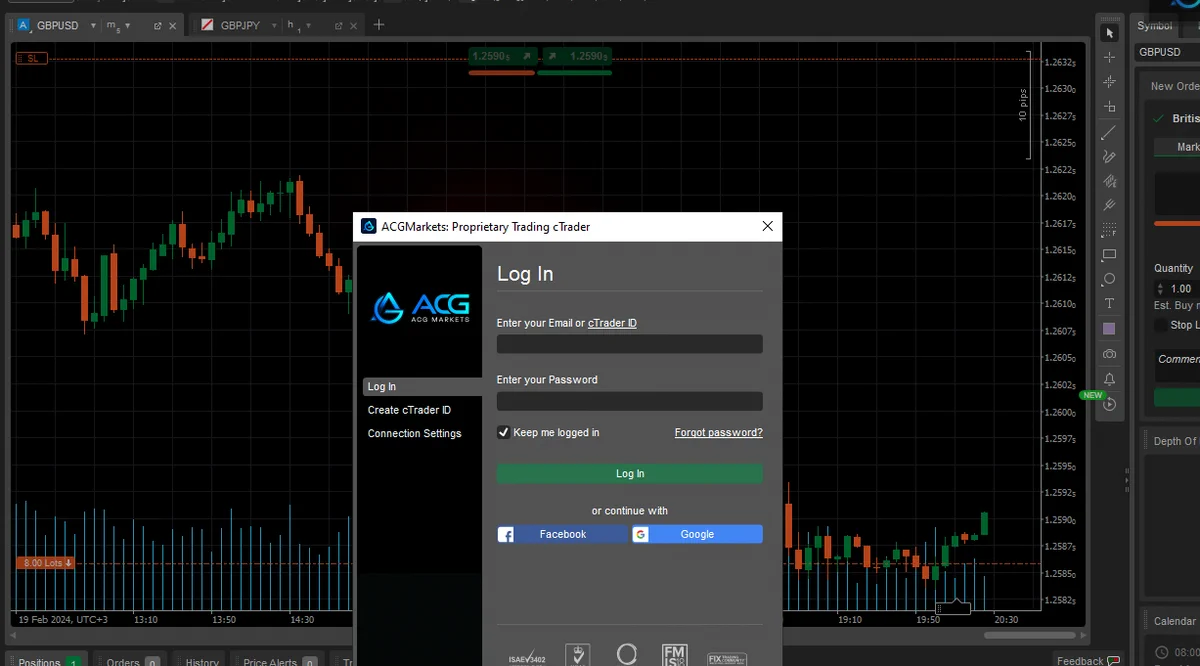The width and height of the screenshot is (1200, 666).
Task: Select the Andrews pitchfork tool
Action: tap(1109, 205)
